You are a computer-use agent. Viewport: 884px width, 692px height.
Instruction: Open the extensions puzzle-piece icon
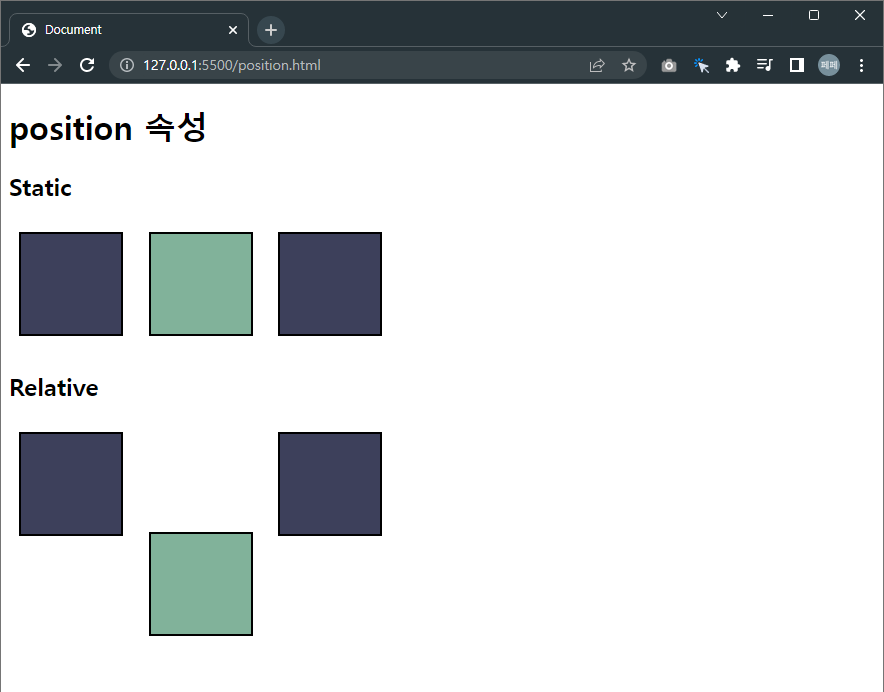[733, 65]
